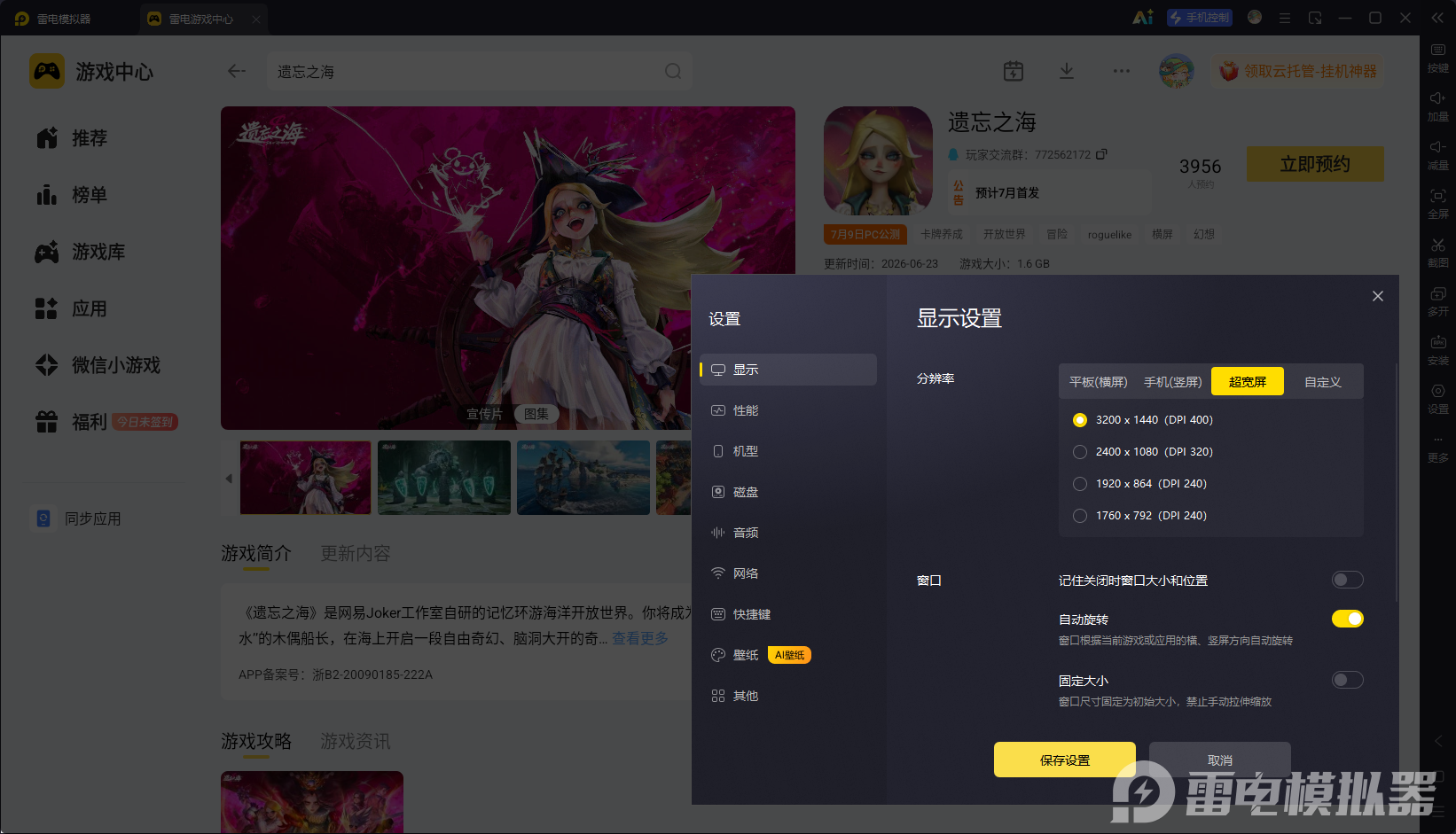Open 福利 benefits in left sidebar

tap(106, 422)
